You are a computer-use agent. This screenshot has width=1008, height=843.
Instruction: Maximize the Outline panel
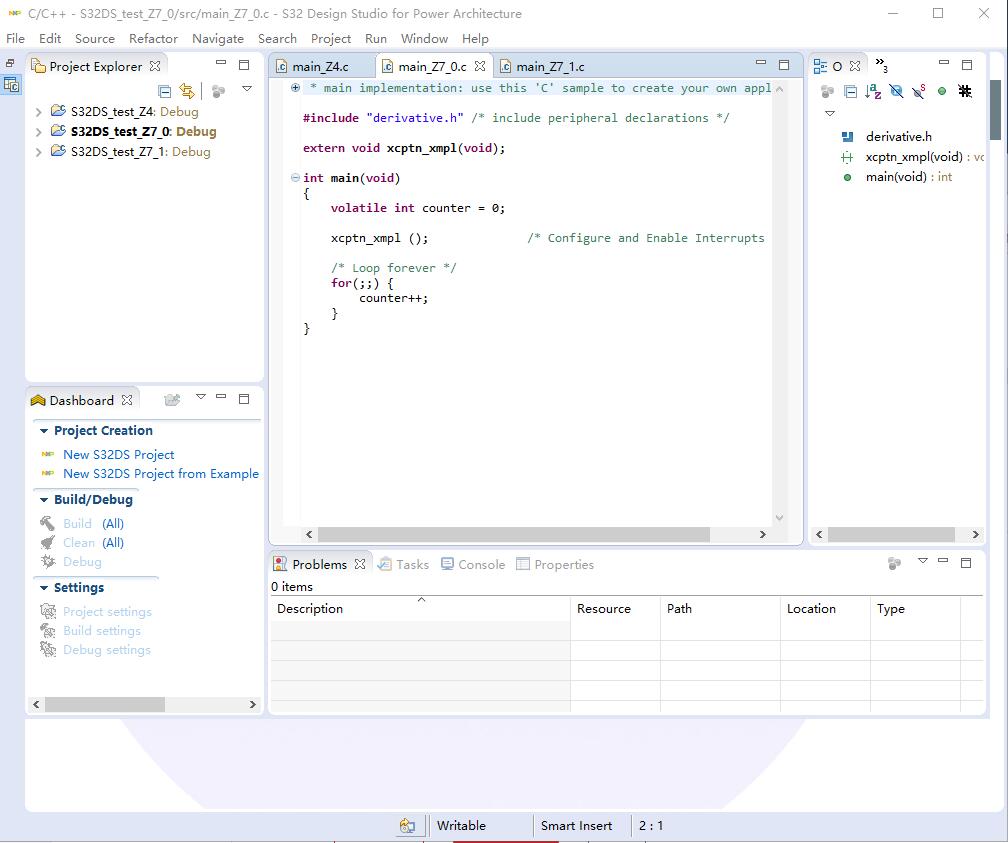click(967, 65)
